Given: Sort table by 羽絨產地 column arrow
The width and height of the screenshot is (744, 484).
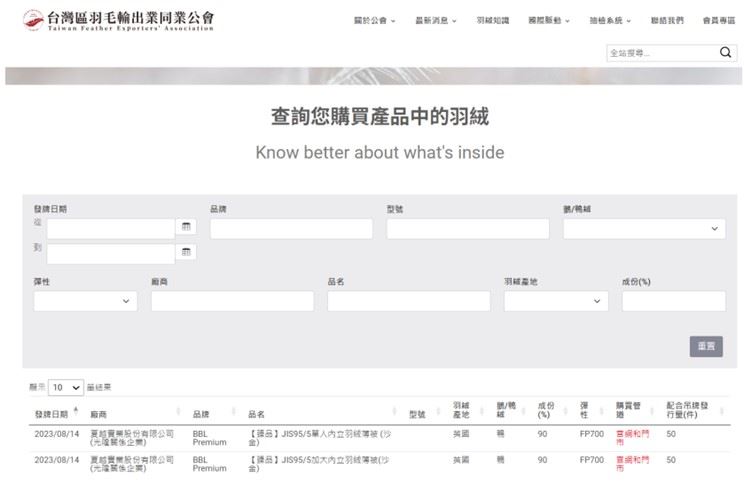Looking at the screenshot, I should coord(482,411).
